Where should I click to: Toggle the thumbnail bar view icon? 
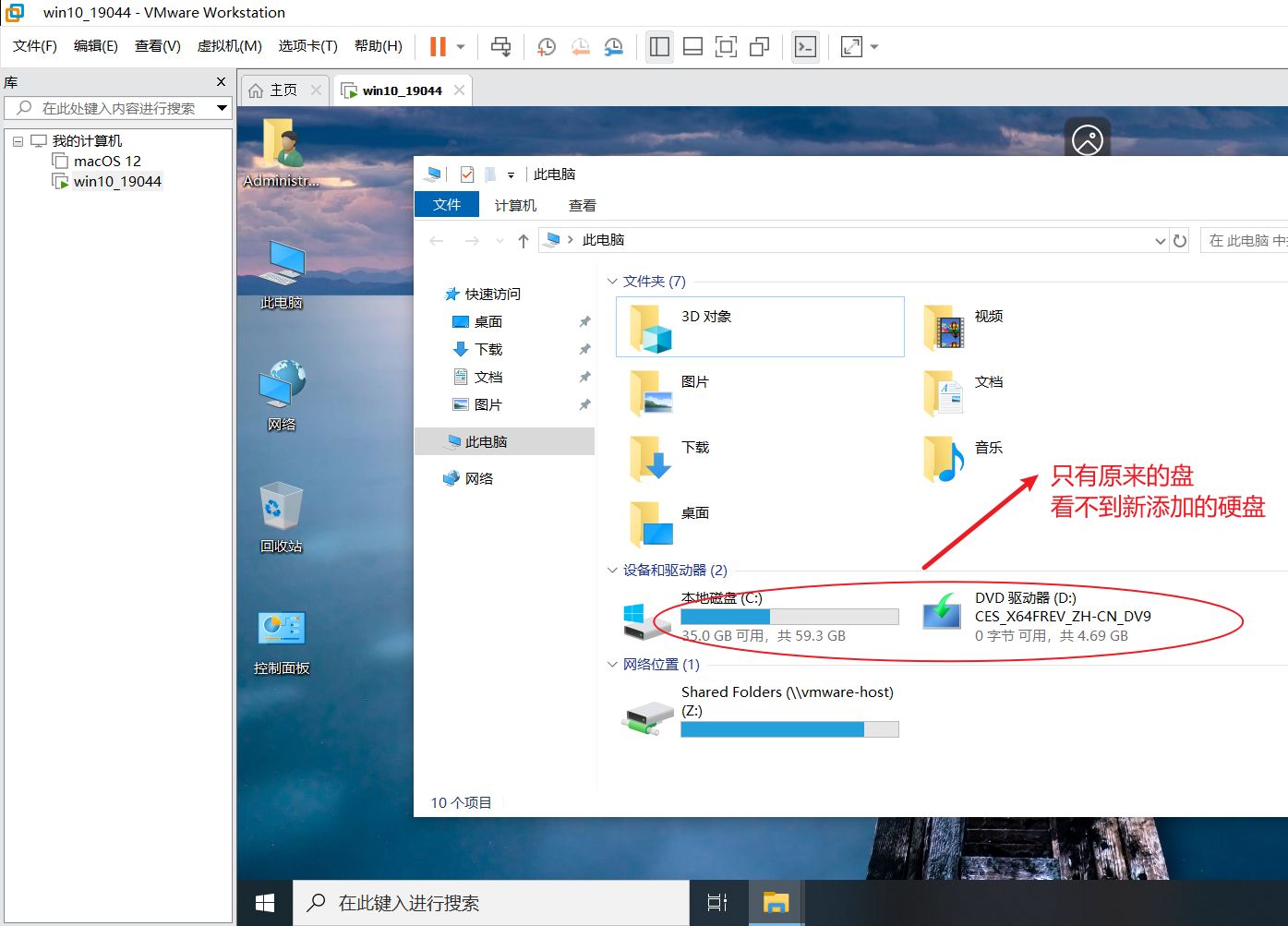point(692,46)
